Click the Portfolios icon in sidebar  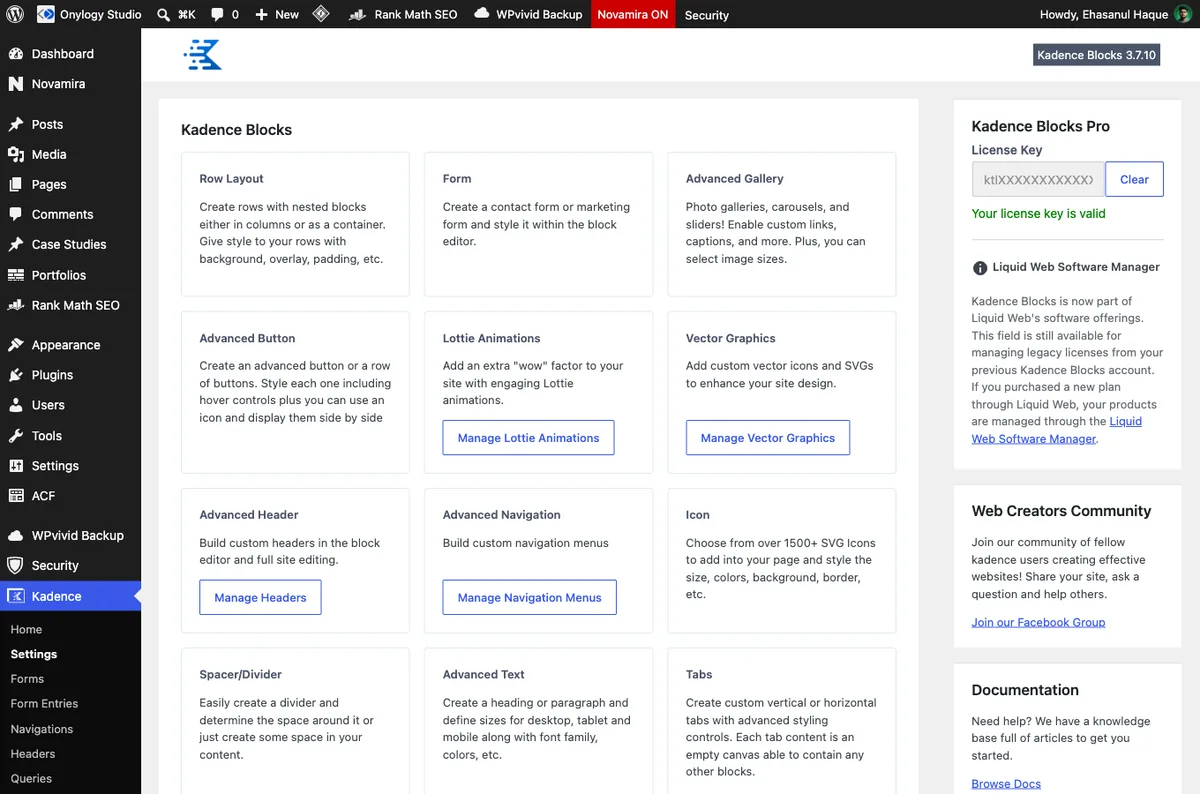click(x=15, y=275)
